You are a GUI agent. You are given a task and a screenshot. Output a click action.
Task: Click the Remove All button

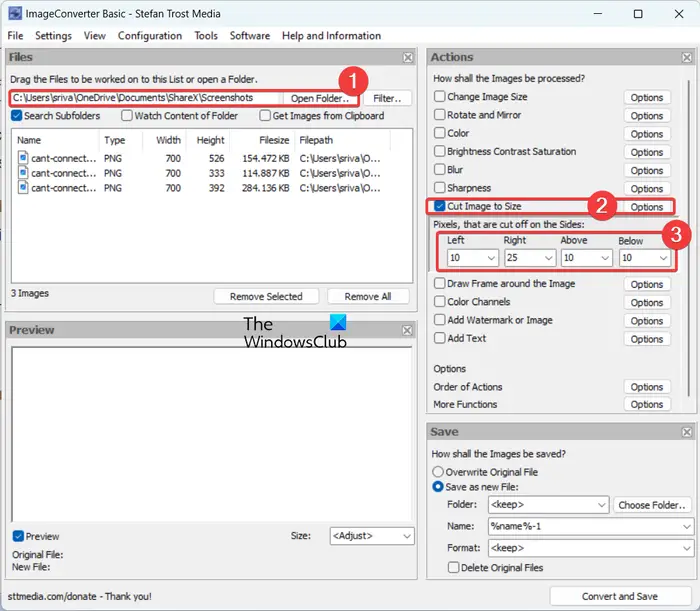(368, 296)
